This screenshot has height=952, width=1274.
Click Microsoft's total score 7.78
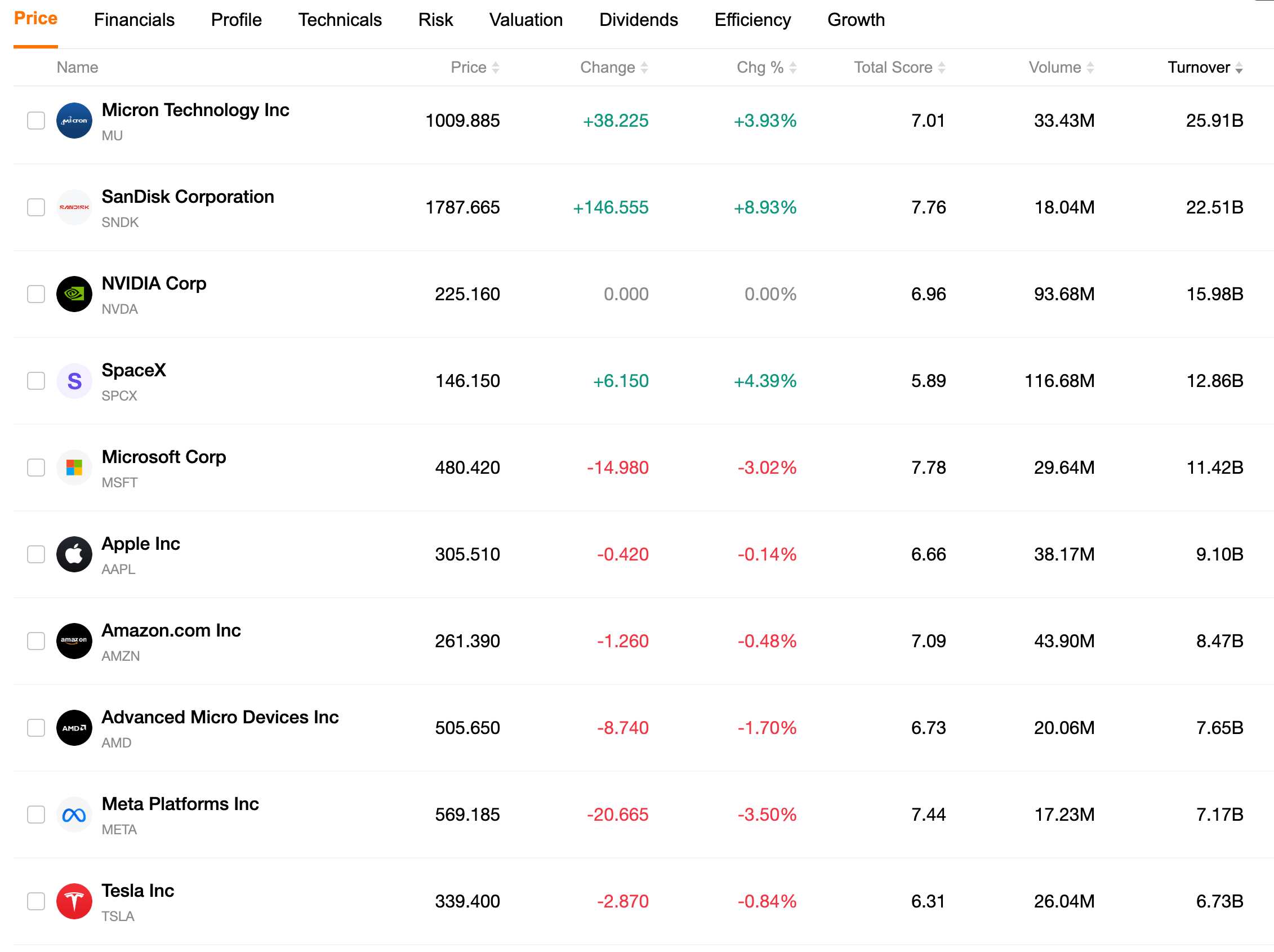[x=928, y=468]
